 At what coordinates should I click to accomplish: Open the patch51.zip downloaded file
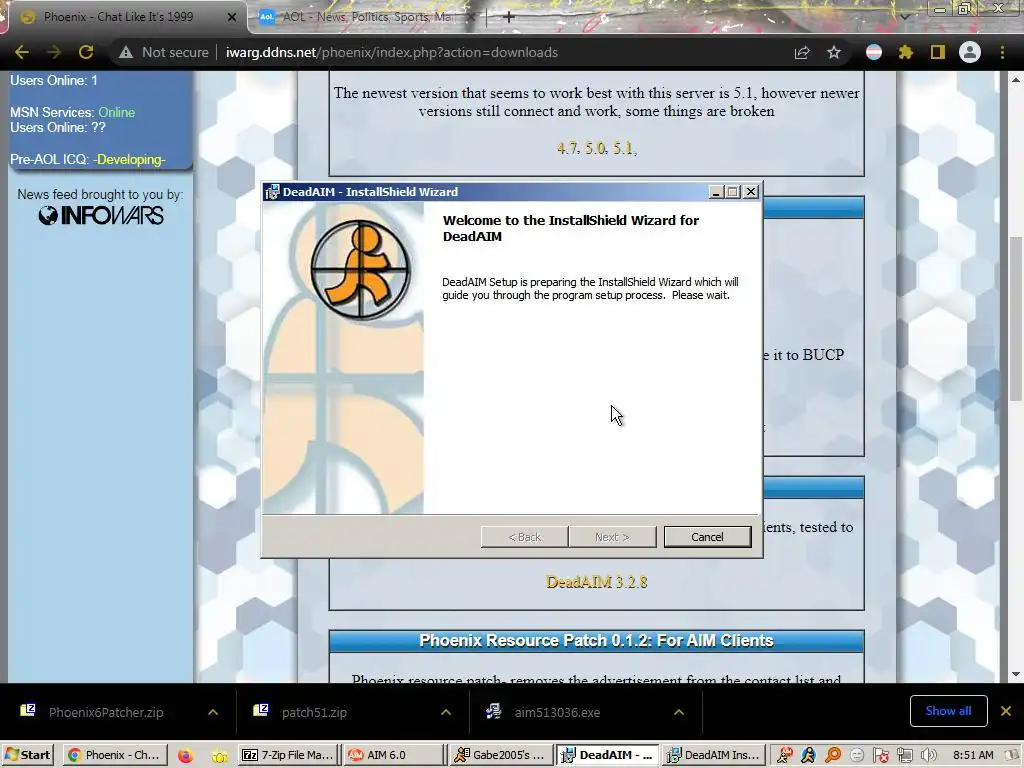pos(313,712)
